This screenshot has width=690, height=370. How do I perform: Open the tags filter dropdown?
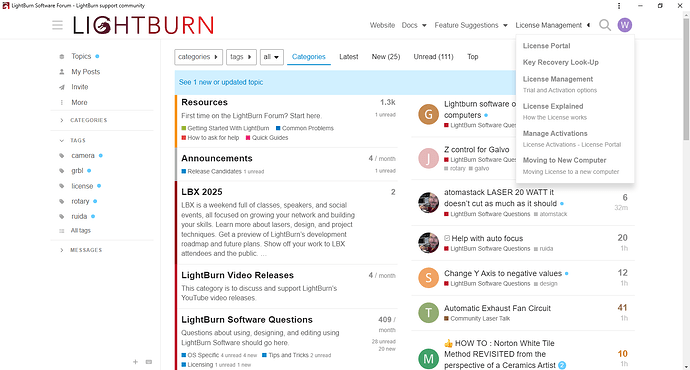241,57
